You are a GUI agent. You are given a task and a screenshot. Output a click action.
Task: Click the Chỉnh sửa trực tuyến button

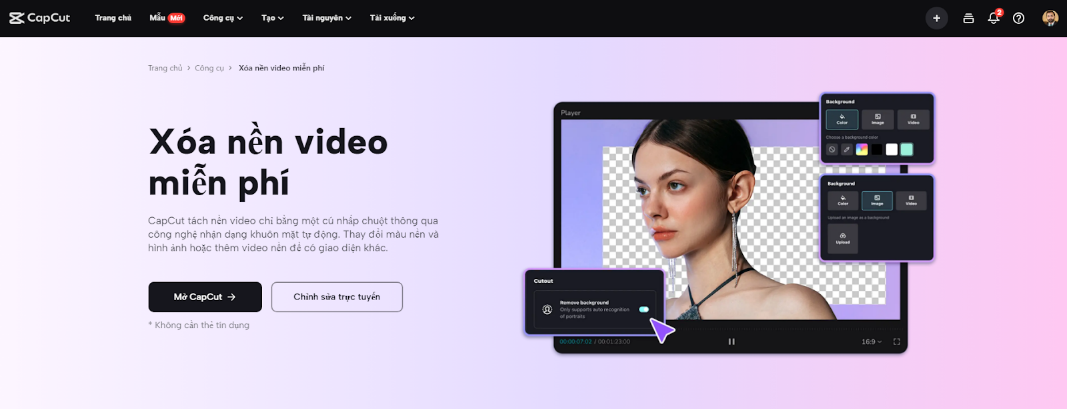tap(337, 297)
